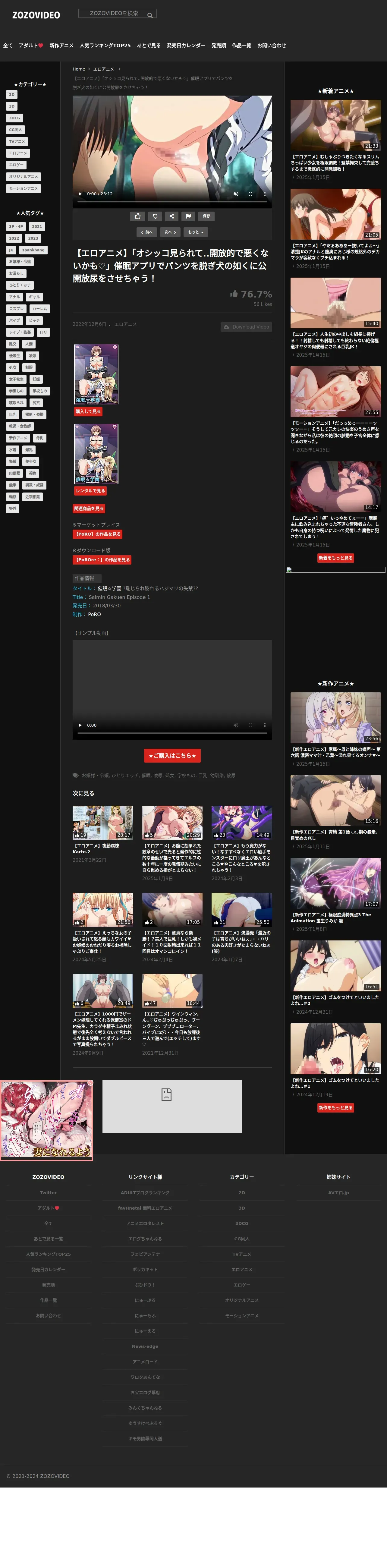Click the Download Video button
The height and width of the screenshot is (1568, 387).
coord(247,327)
